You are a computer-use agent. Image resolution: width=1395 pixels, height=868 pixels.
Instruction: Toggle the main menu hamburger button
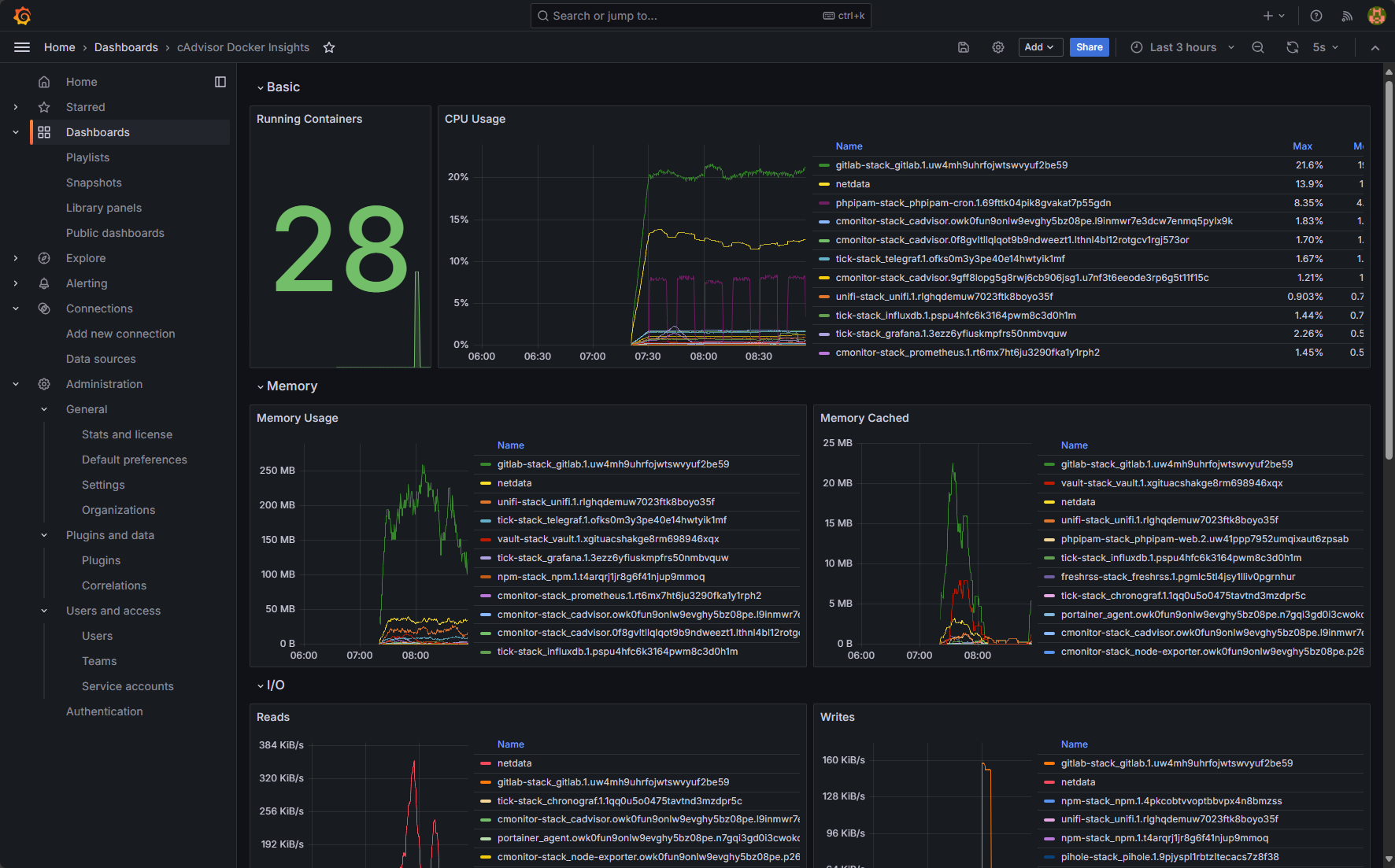click(x=22, y=47)
